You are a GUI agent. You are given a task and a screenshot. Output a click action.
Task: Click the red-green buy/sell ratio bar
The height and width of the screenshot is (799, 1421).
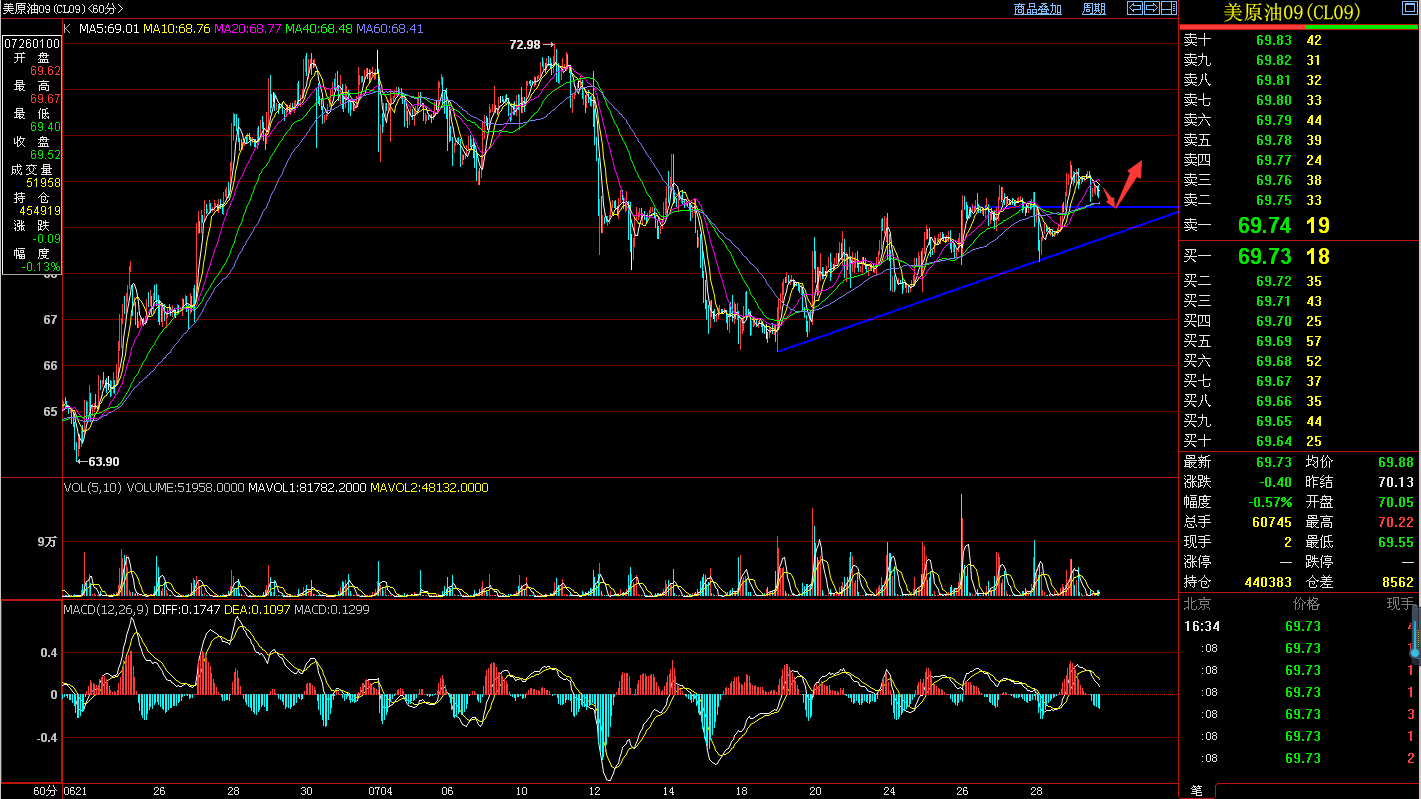pos(1299,27)
